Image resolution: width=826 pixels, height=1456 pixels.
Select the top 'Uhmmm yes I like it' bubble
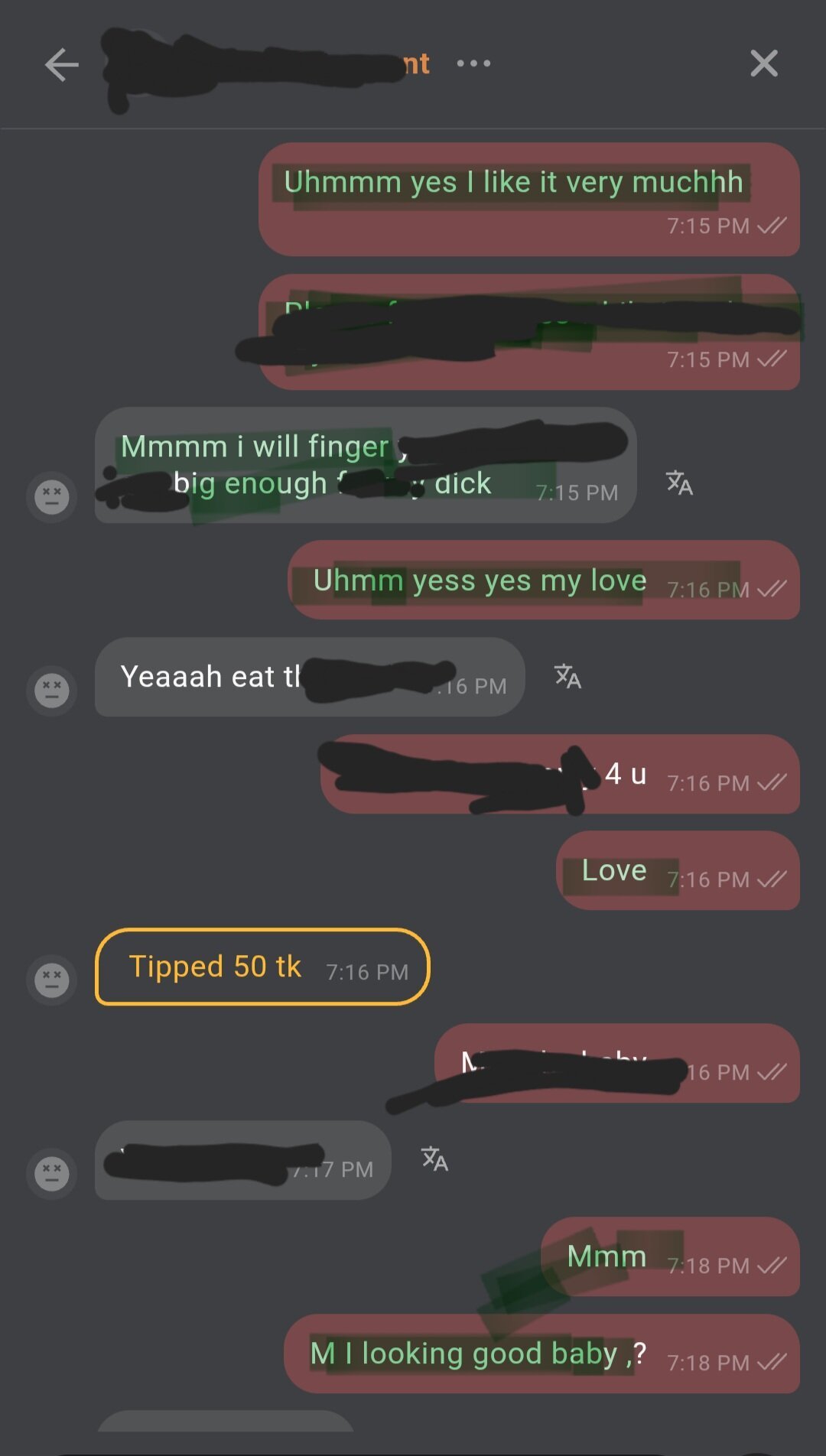(529, 200)
